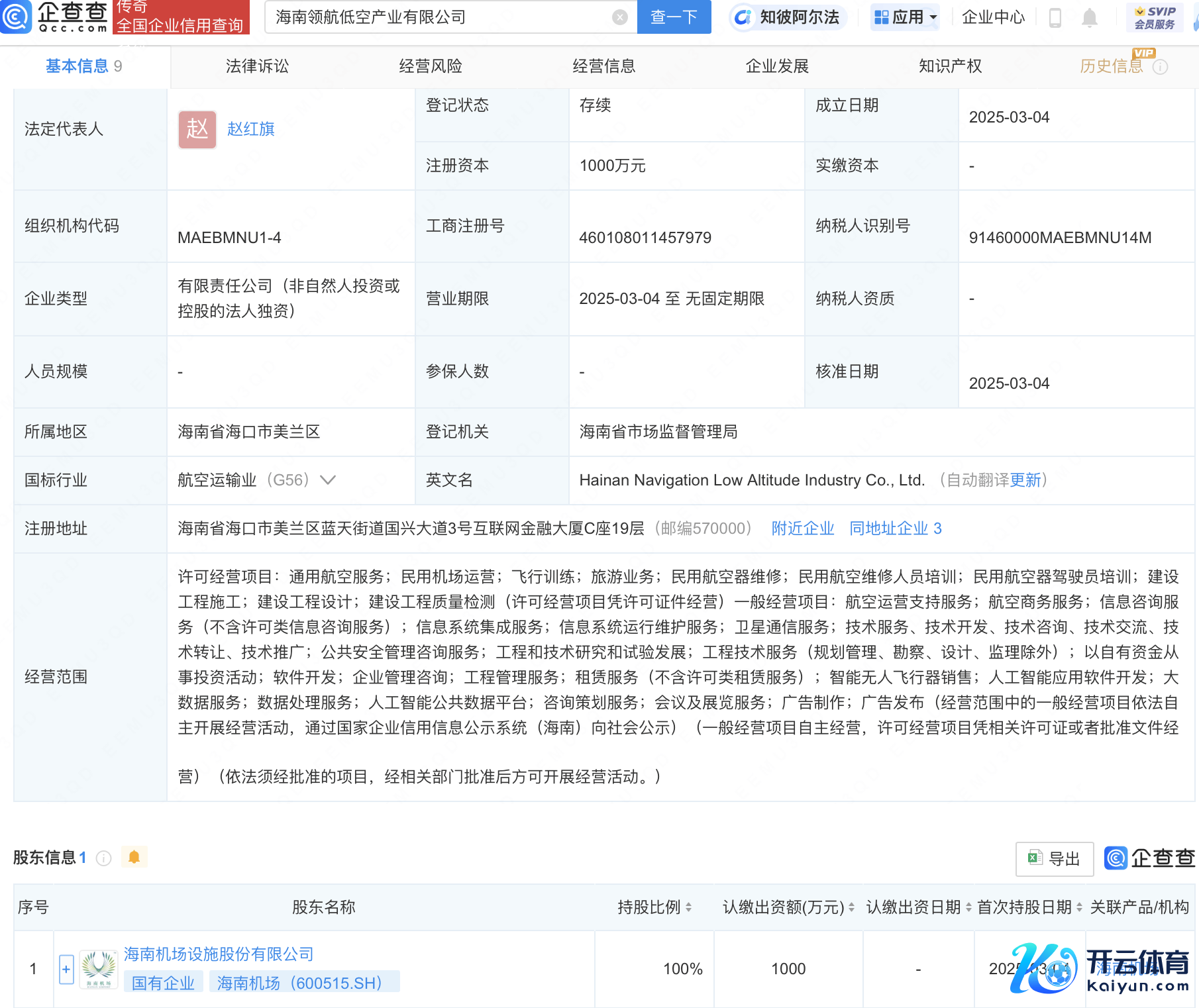Open 海南机场设施股份有限公司 shareholder link
Screen dimensions: 1199x1008
point(219,954)
